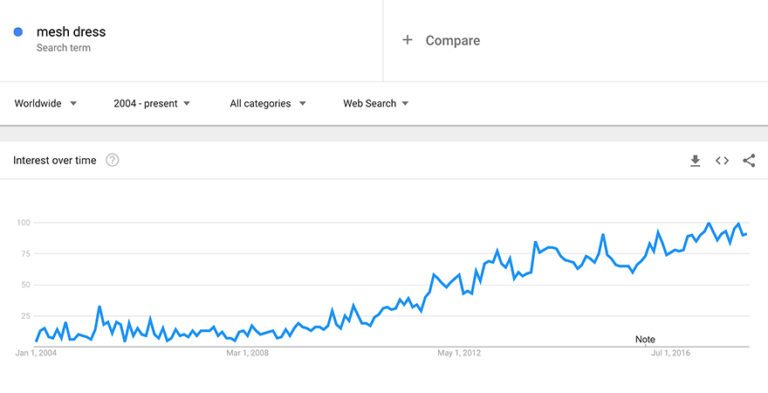Click the blue dot beside mesh dress
Image resolution: width=768 pixels, height=393 pixels.
click(x=18, y=32)
